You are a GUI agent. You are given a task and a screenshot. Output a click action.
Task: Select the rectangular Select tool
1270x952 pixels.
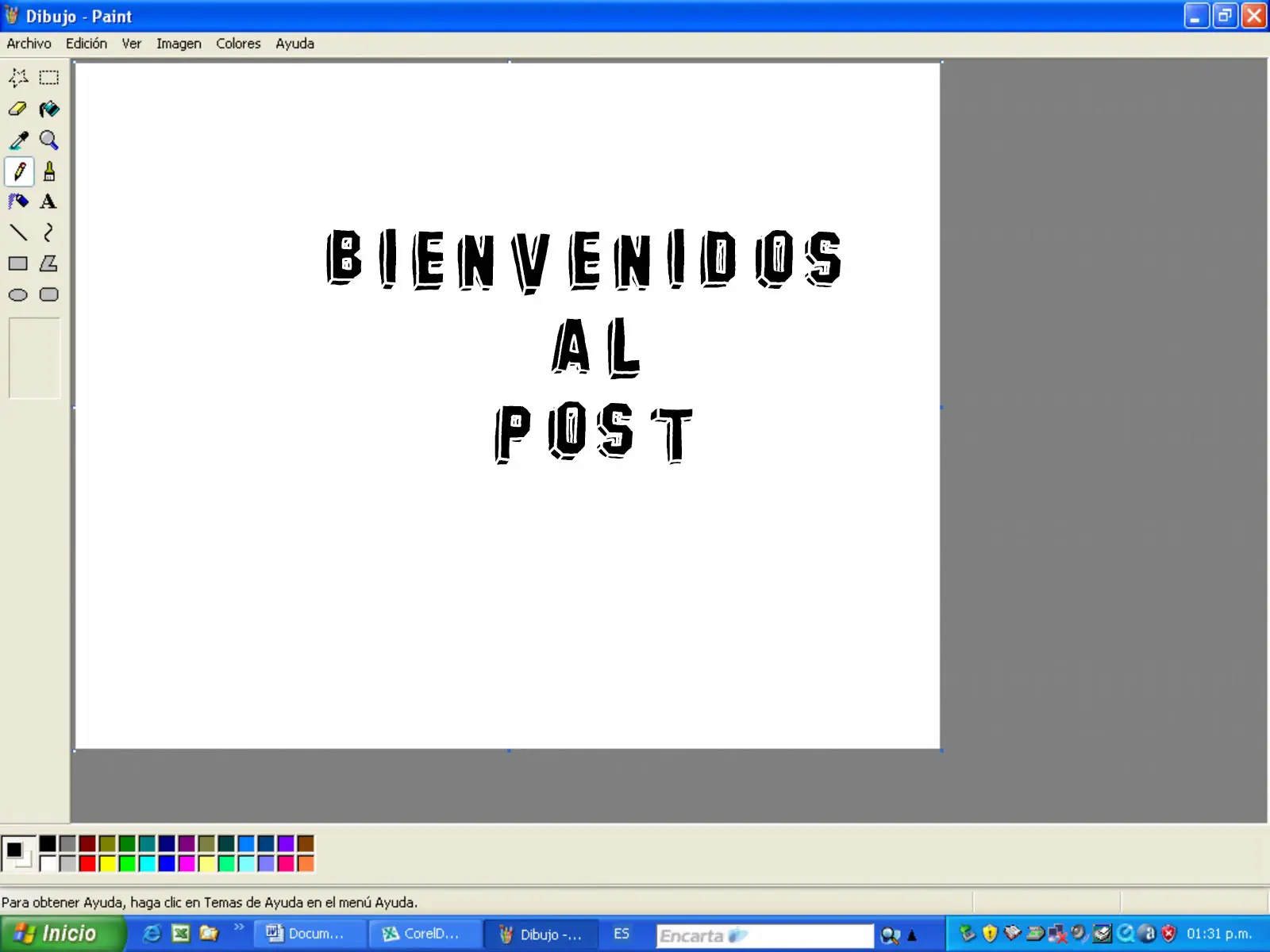pyautogui.click(x=49, y=78)
